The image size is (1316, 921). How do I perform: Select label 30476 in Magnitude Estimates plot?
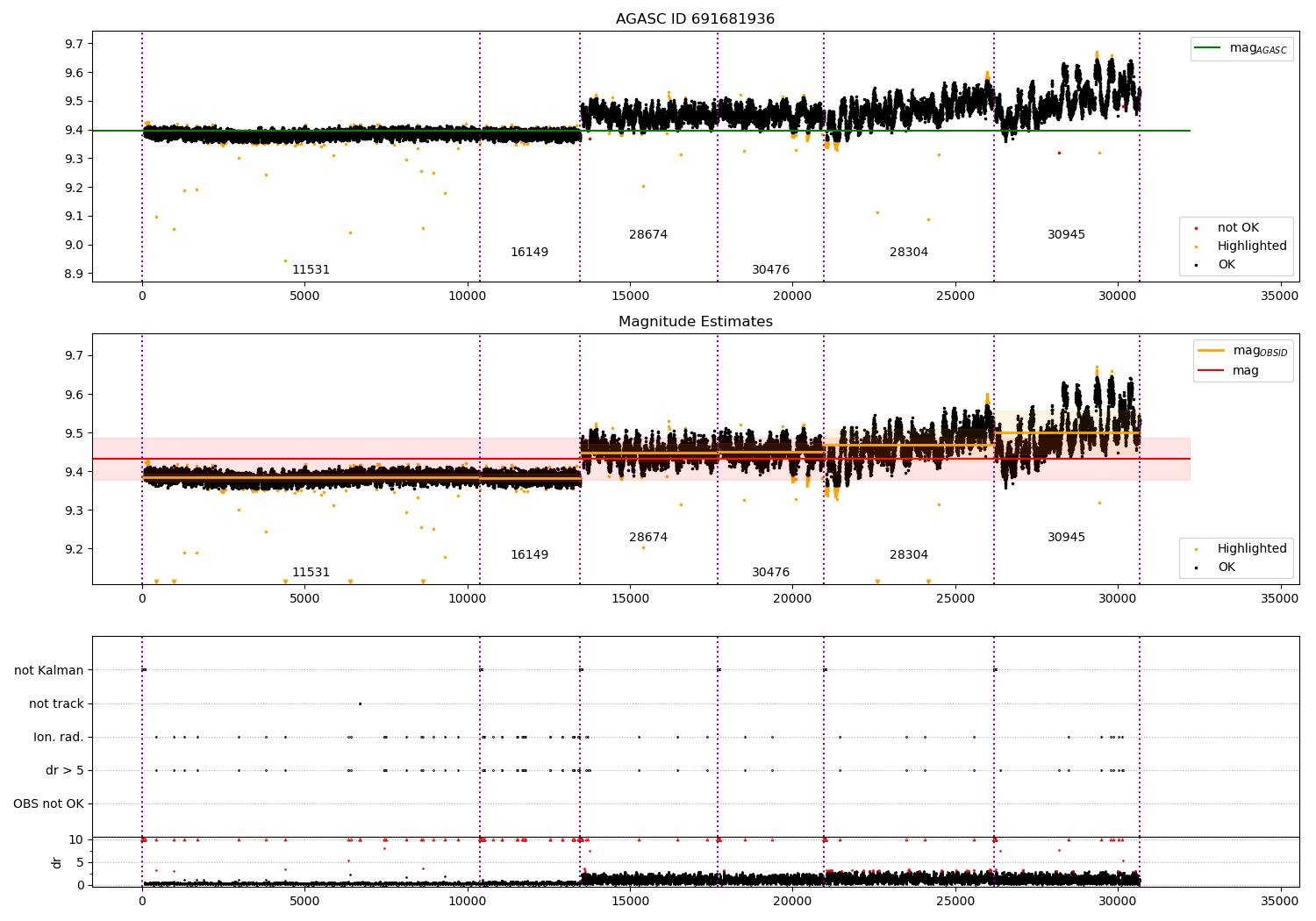[x=770, y=573]
